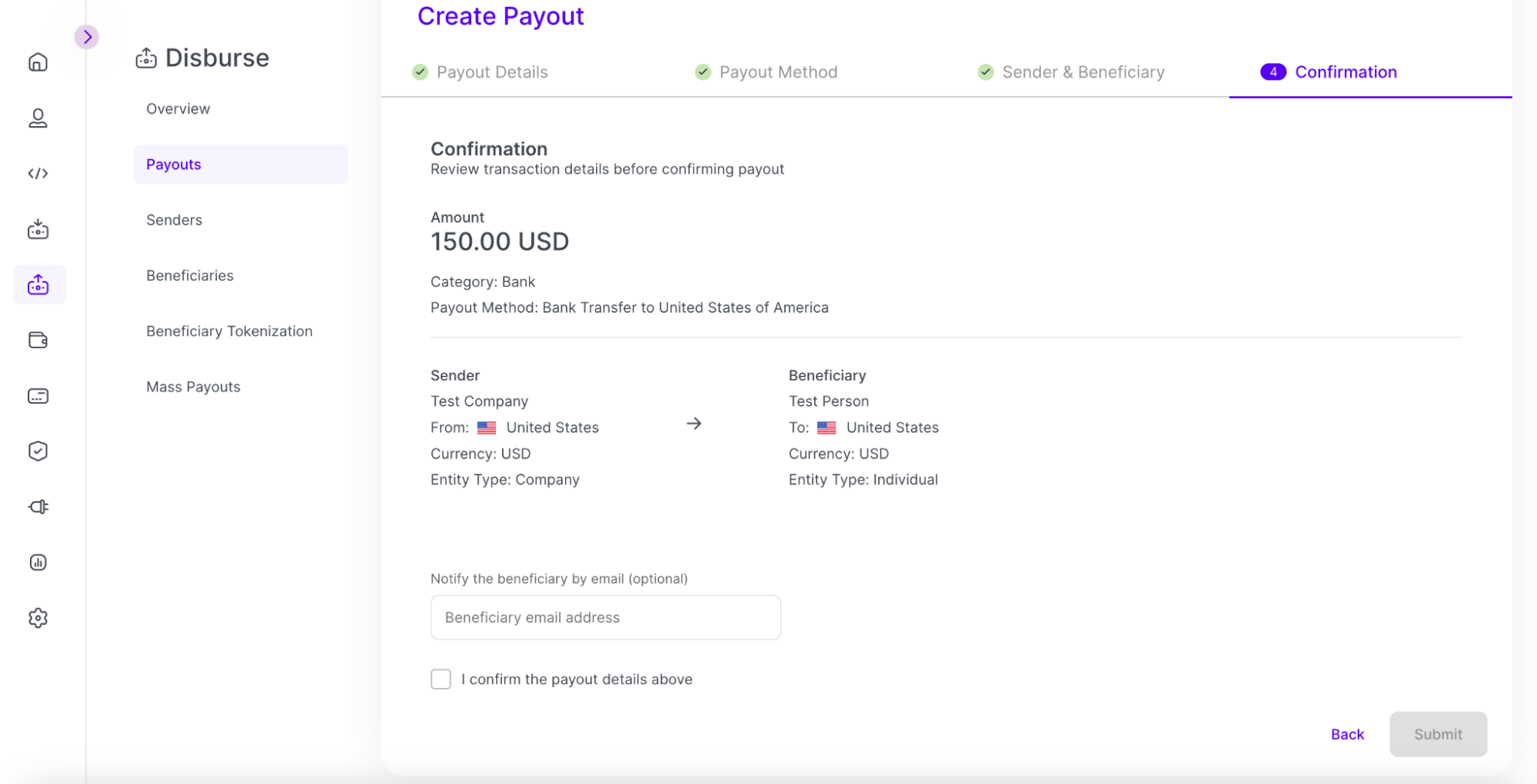Expand the sidebar with the purple chevron

[x=87, y=37]
